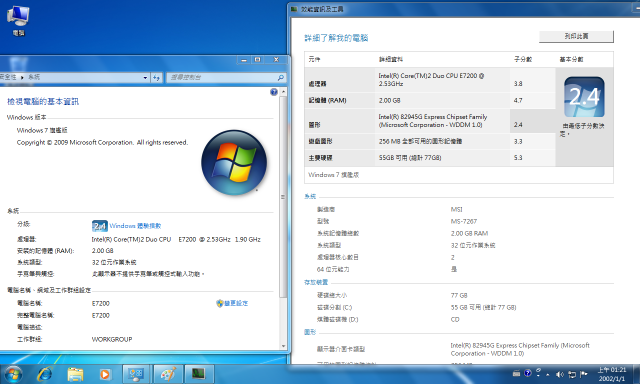Click the keyboard icon in system tray
This screenshot has height=384, width=640.
pyautogui.click(x=516, y=373)
